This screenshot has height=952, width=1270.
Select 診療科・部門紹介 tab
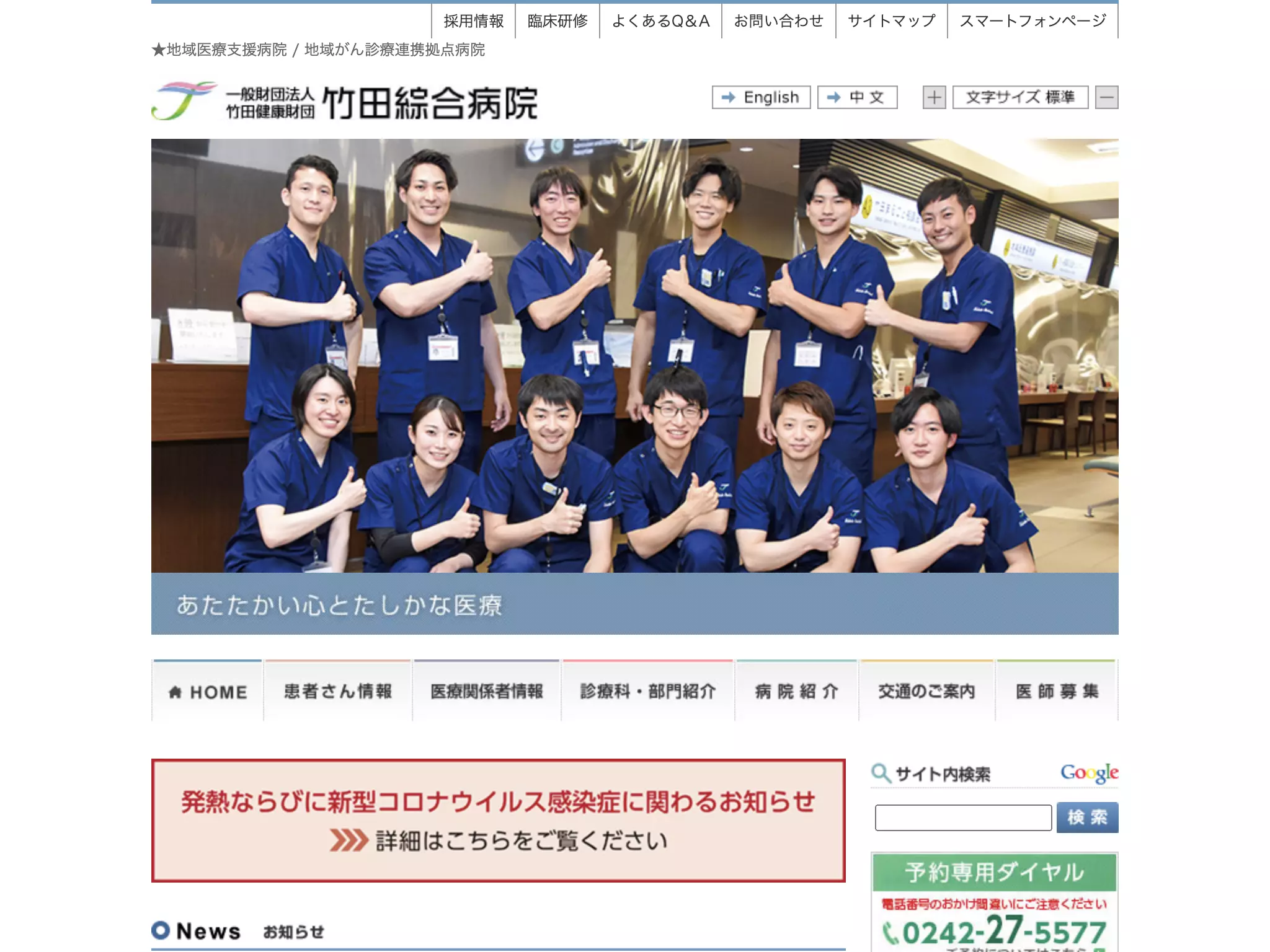pos(648,690)
